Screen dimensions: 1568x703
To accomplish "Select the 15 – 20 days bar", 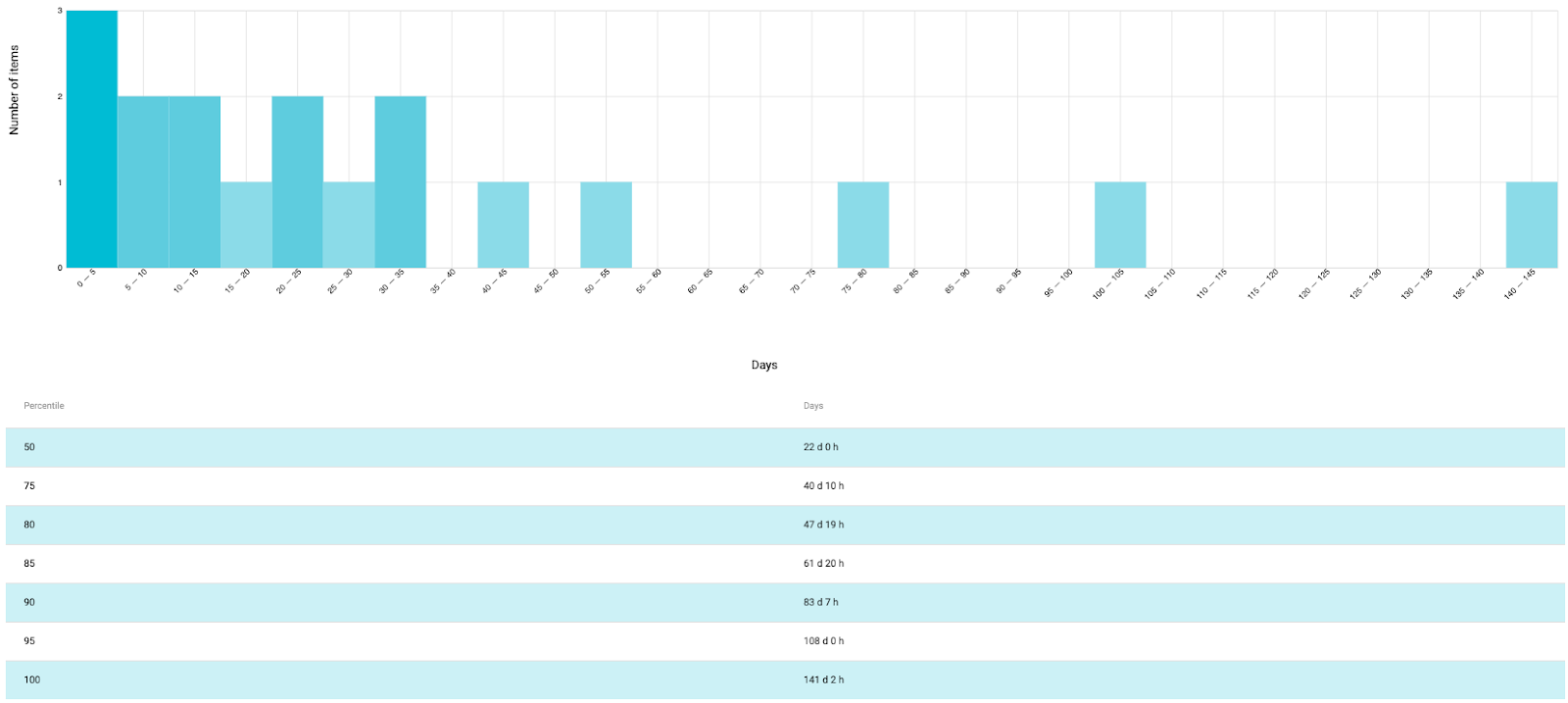I will tap(246, 225).
